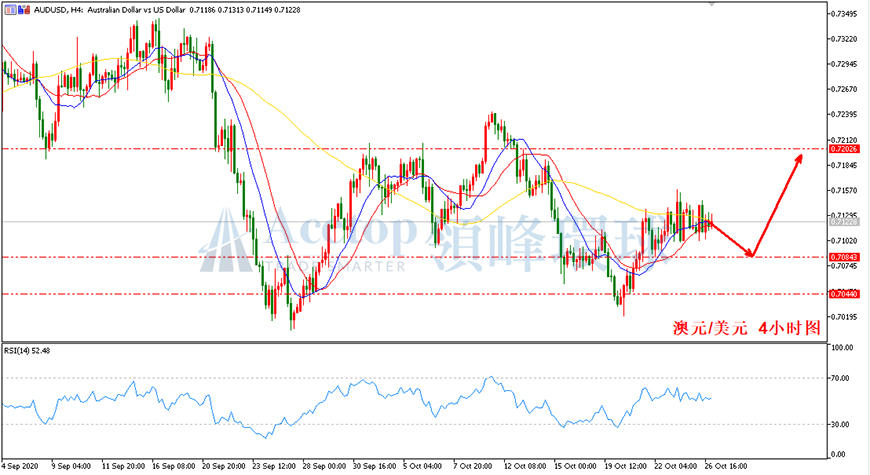Click the 4 Sep 2020 date label
This screenshot has width=870, height=475.
[20, 466]
